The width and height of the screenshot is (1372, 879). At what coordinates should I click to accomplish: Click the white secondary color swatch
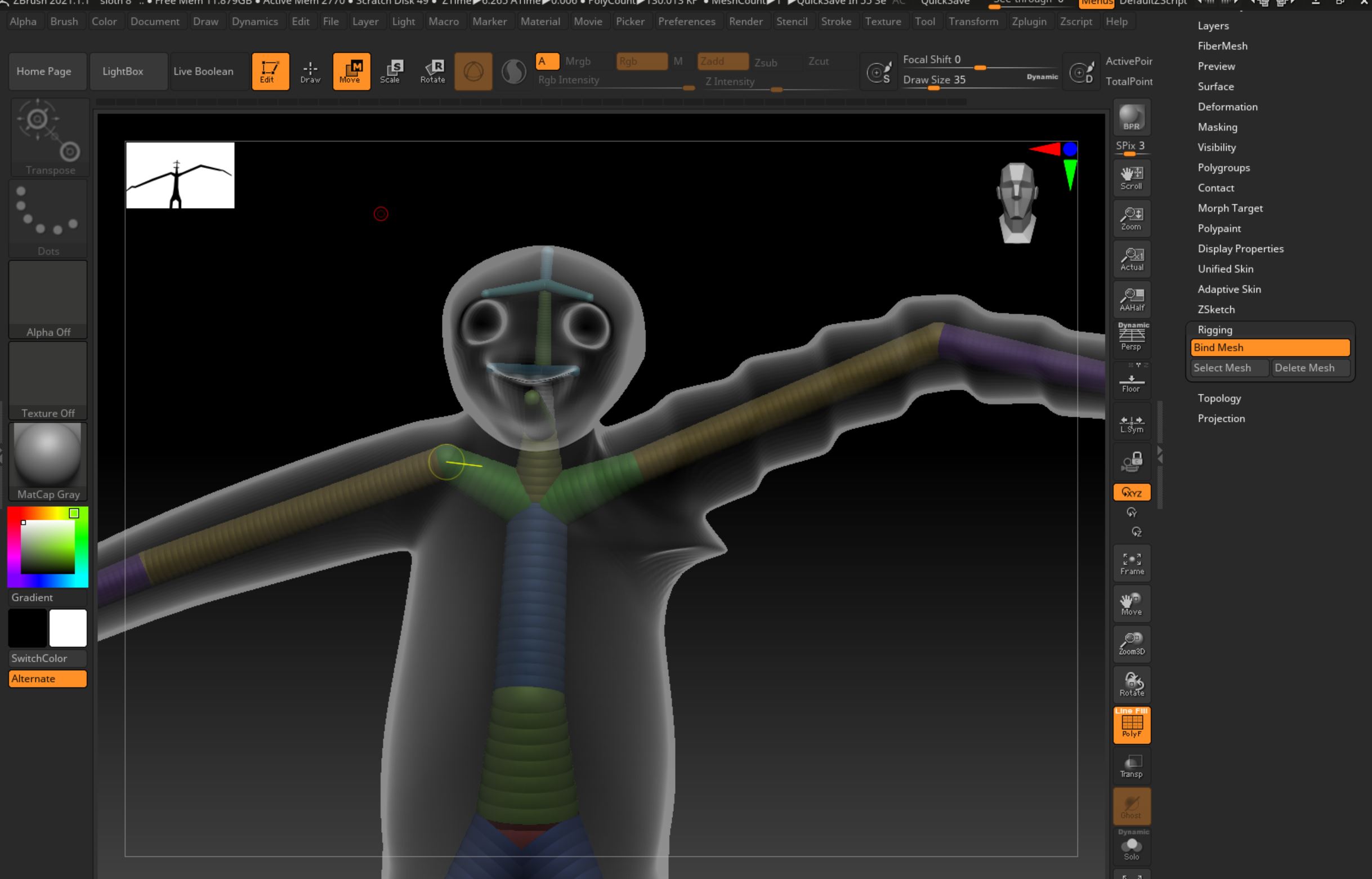pyautogui.click(x=68, y=628)
